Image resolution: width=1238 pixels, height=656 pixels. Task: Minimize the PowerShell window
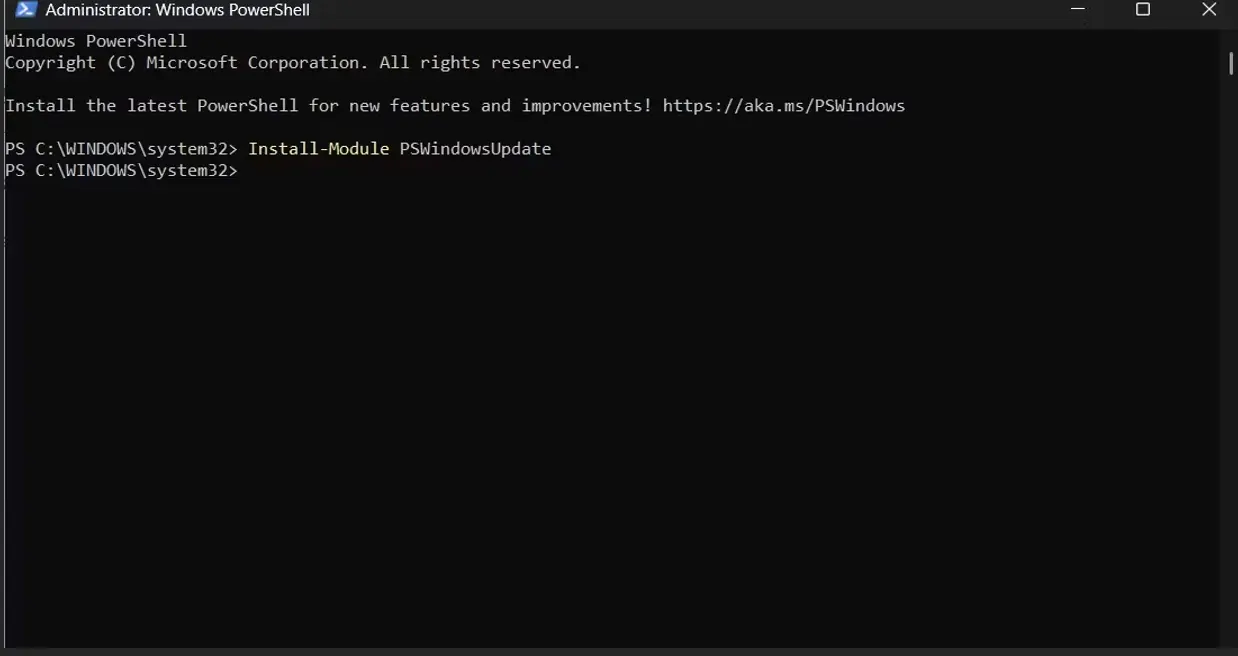(x=1078, y=10)
